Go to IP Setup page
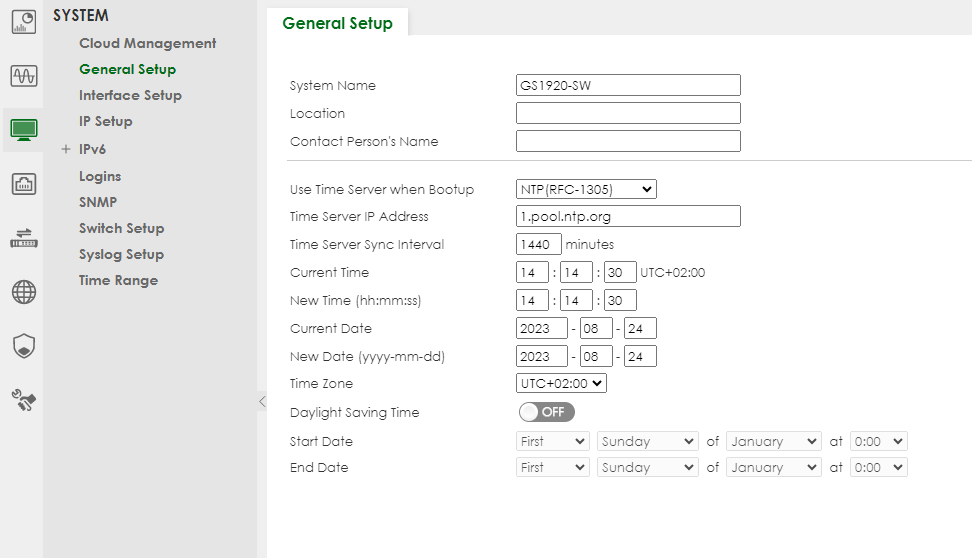This screenshot has height=558, width=972. coord(105,121)
